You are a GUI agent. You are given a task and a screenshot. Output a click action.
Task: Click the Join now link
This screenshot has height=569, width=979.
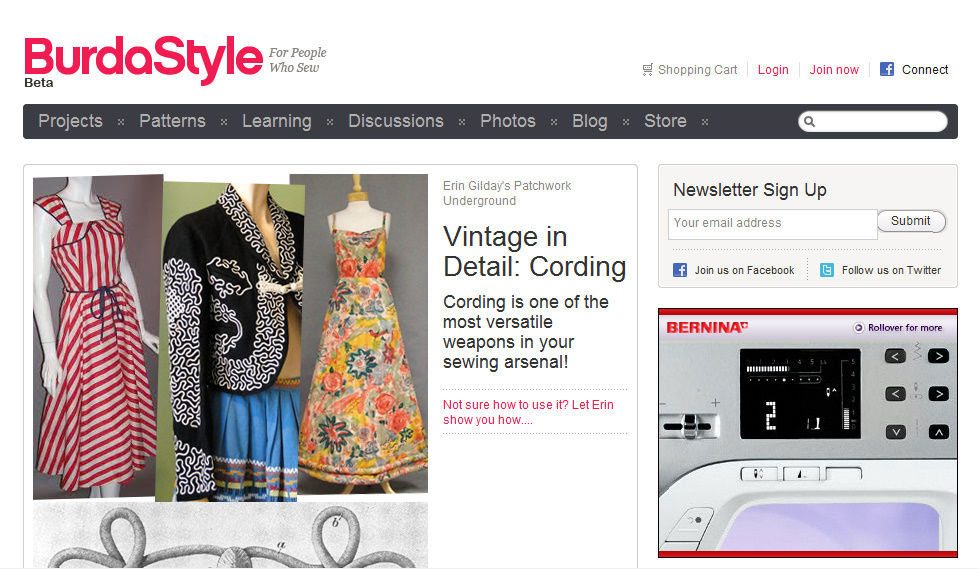click(x=834, y=70)
